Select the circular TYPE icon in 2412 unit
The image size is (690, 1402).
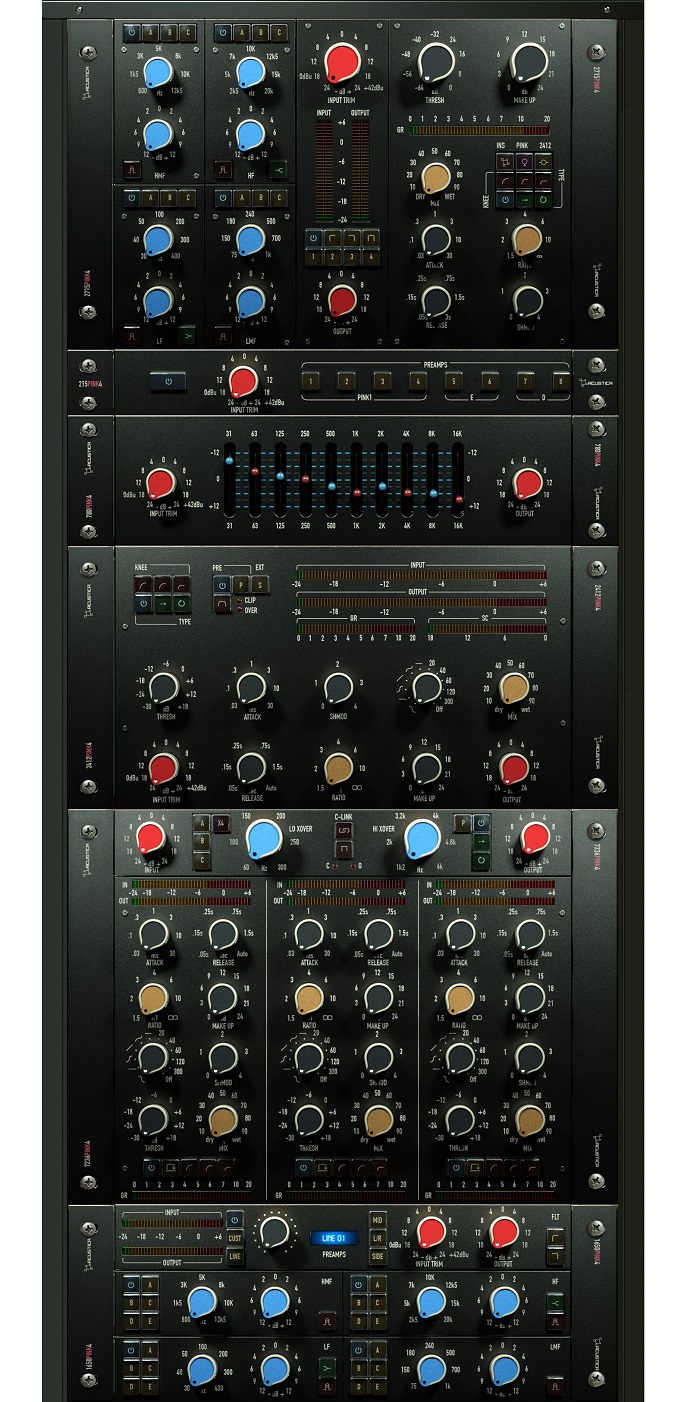[x=180, y=603]
